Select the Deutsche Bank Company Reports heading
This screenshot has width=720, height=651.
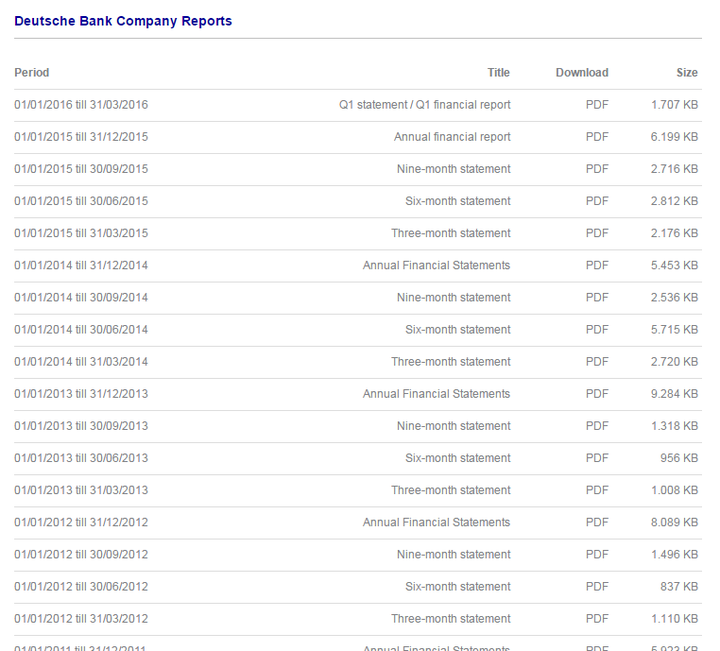(x=123, y=21)
